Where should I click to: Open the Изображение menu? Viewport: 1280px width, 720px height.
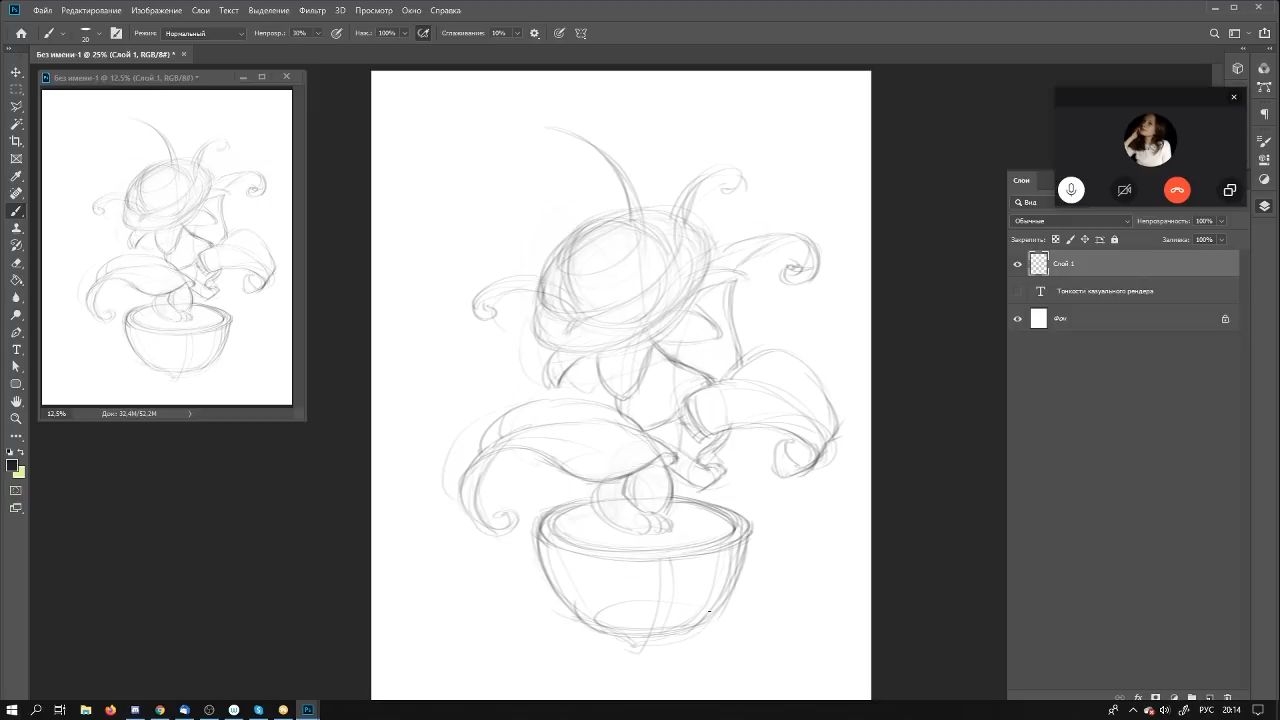point(156,10)
